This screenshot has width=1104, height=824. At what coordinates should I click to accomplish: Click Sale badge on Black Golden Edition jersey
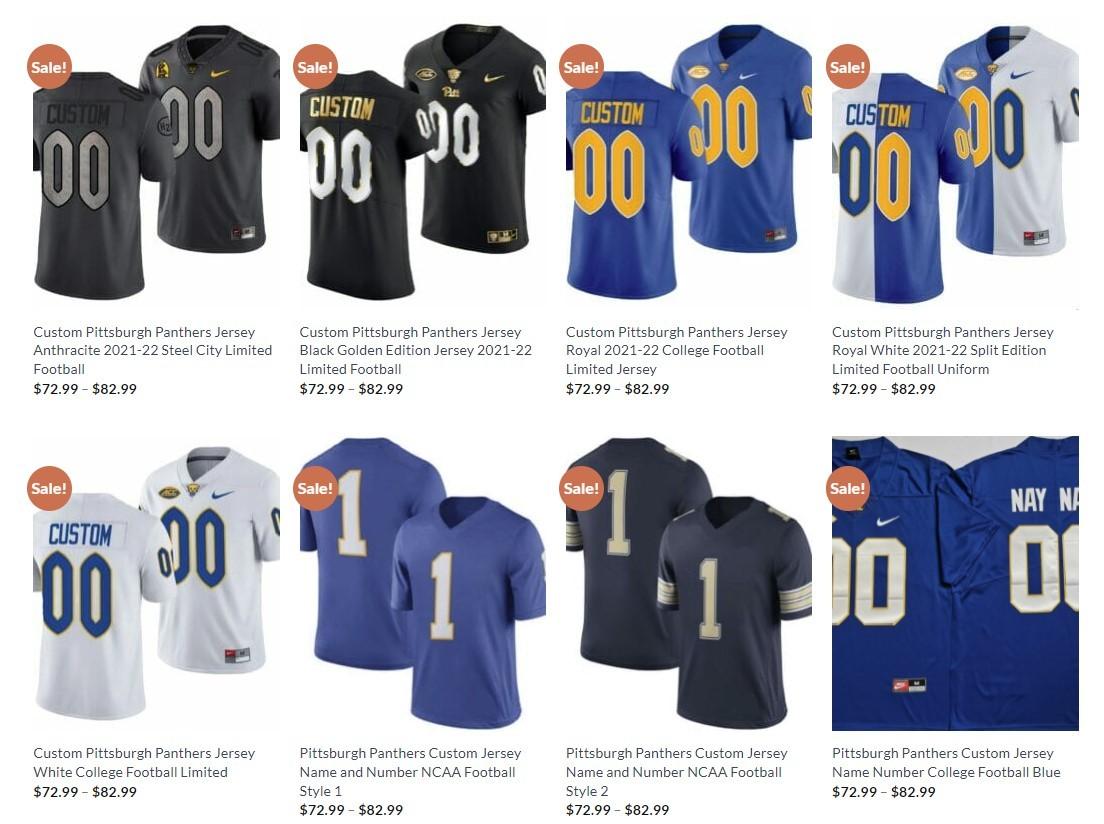[315, 67]
